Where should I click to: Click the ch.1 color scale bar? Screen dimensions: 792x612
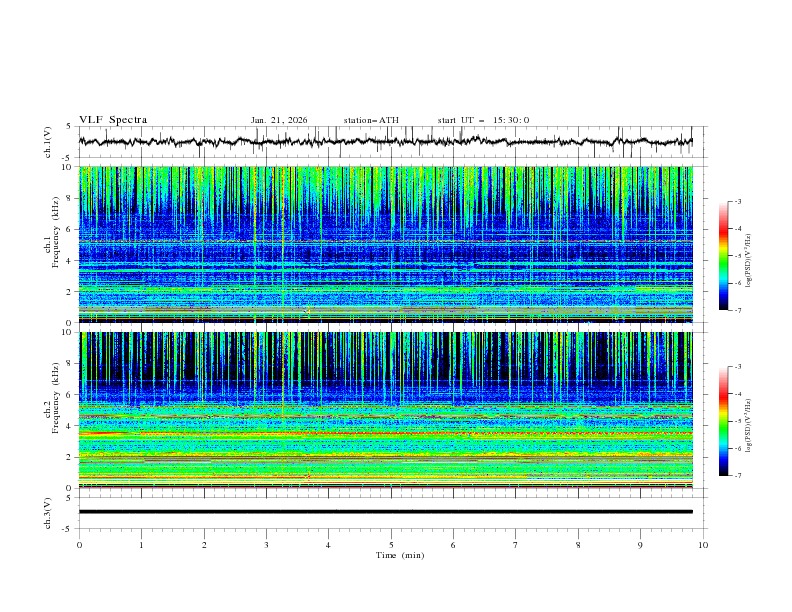tap(724, 256)
